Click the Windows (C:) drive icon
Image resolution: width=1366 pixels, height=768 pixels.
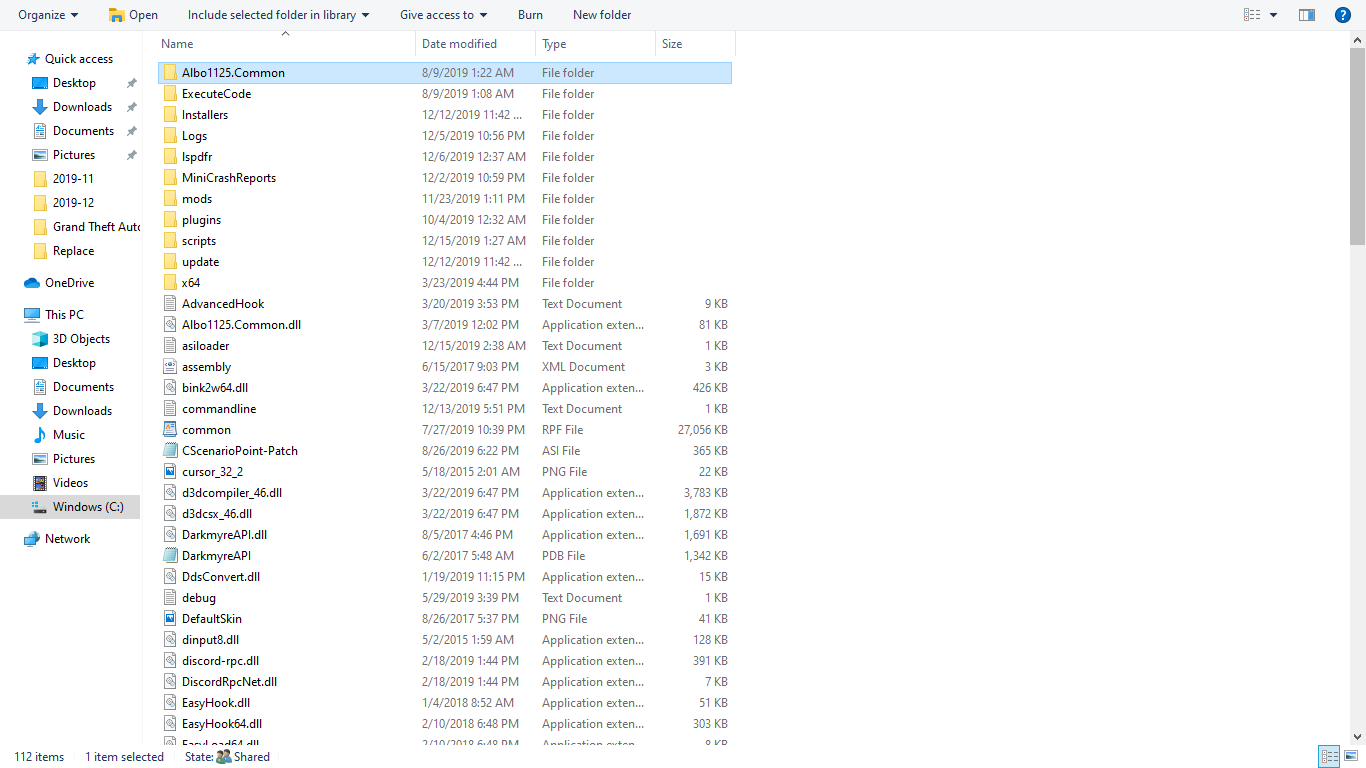40,507
